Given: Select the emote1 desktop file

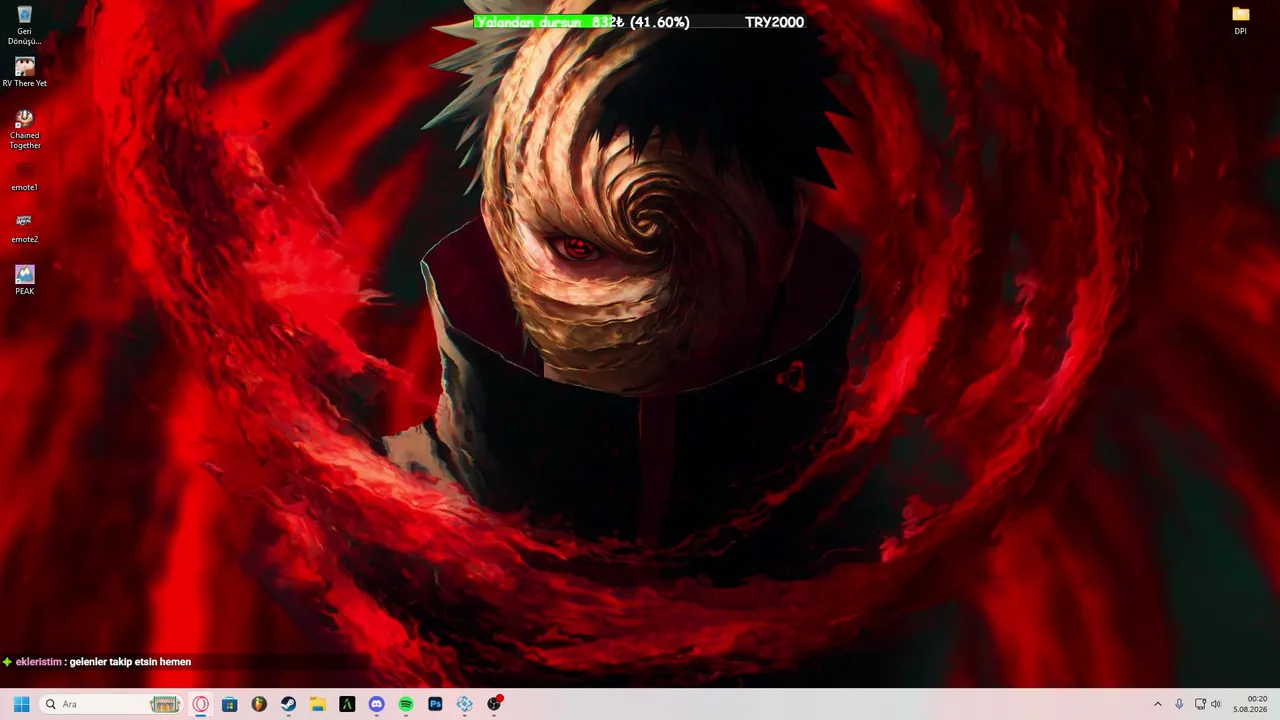Looking at the screenshot, I should [x=25, y=176].
